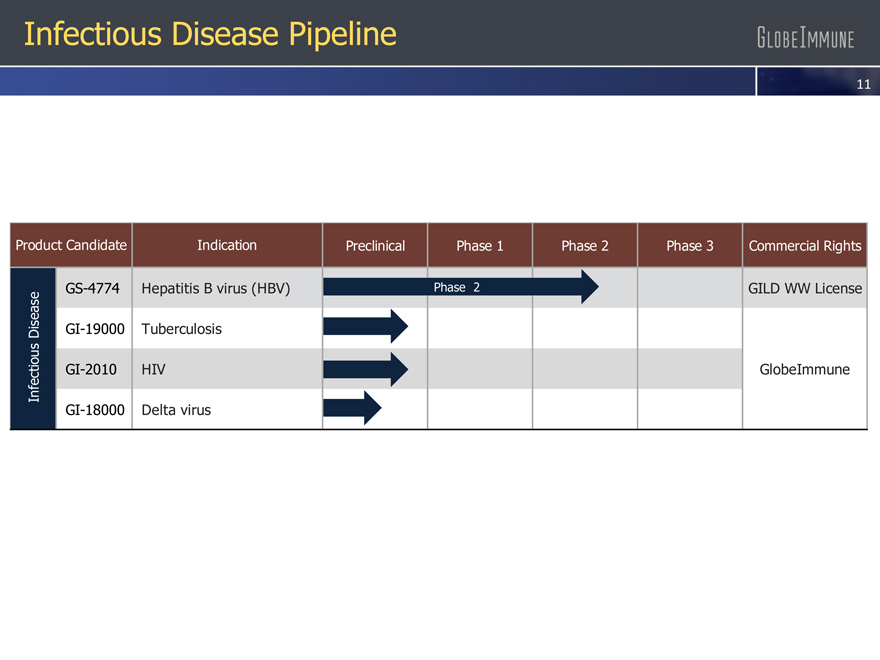Screen dimensions: 880x660
Task: Select the HIV preclinical progress arrow
Action: tap(365, 369)
